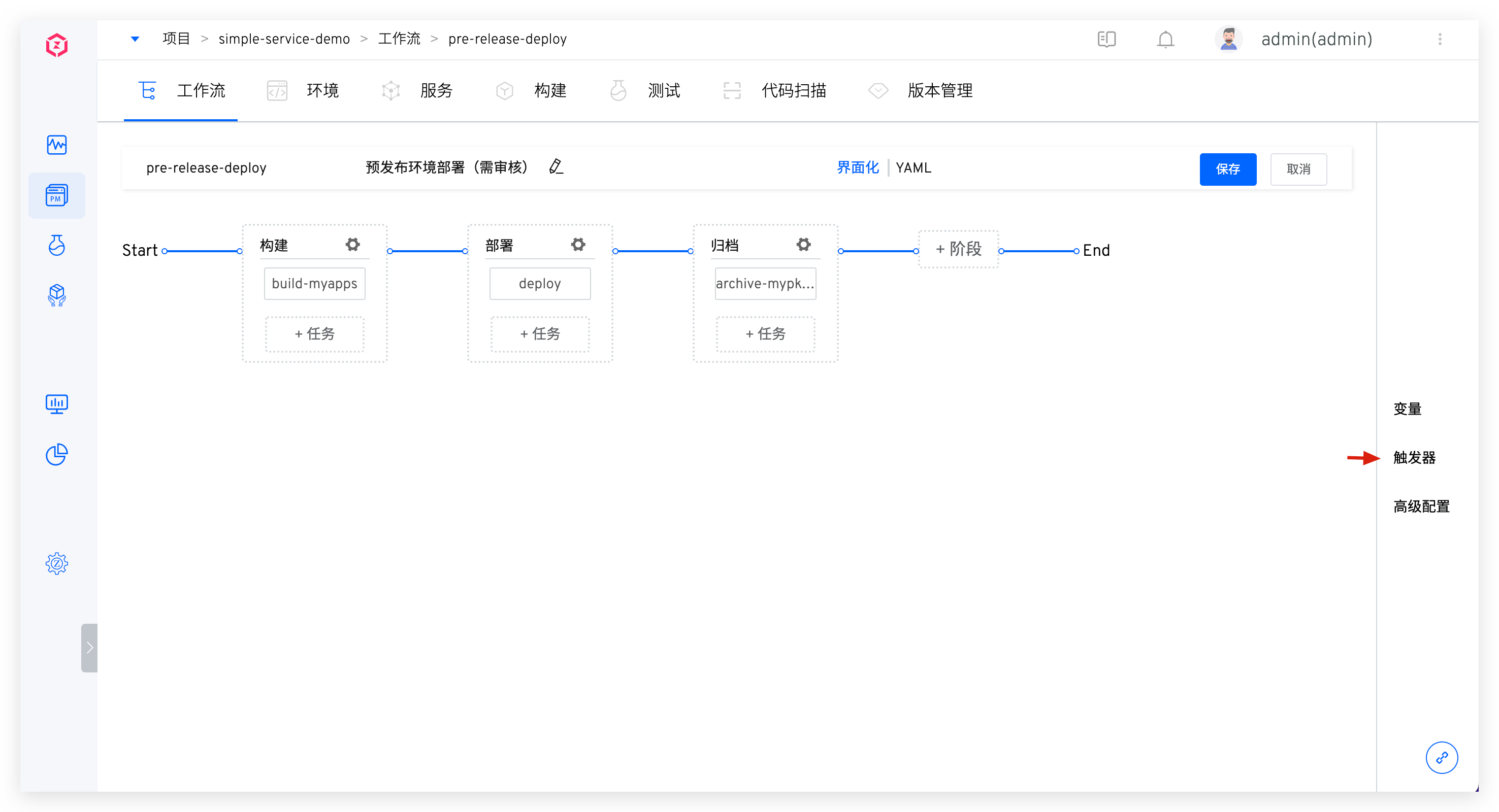Switch to YAML view mode
The height and width of the screenshot is (812, 1499).
(x=913, y=168)
